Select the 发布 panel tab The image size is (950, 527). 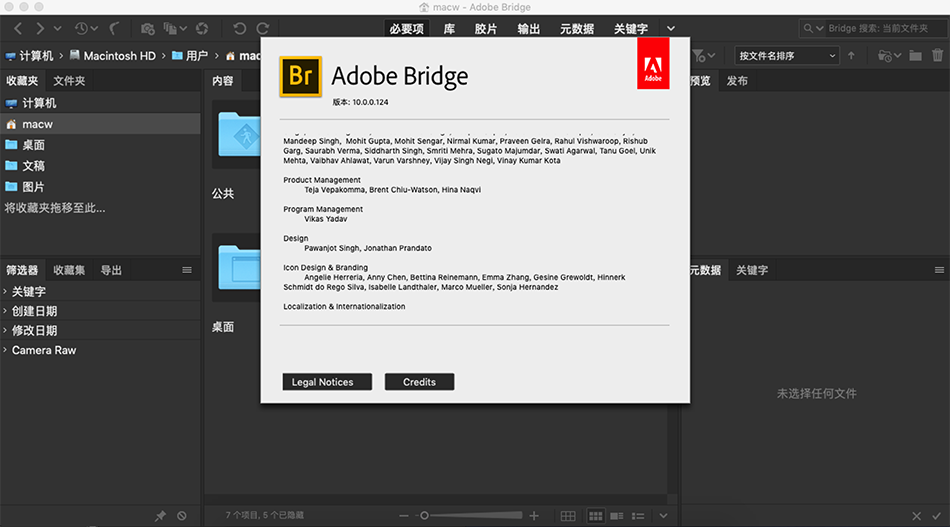737,81
